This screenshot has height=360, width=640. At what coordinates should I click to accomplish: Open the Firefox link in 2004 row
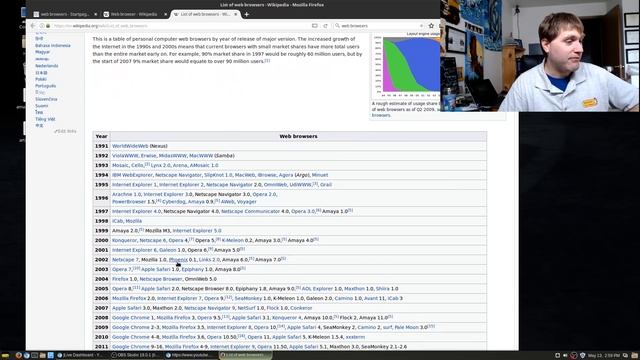point(120,279)
